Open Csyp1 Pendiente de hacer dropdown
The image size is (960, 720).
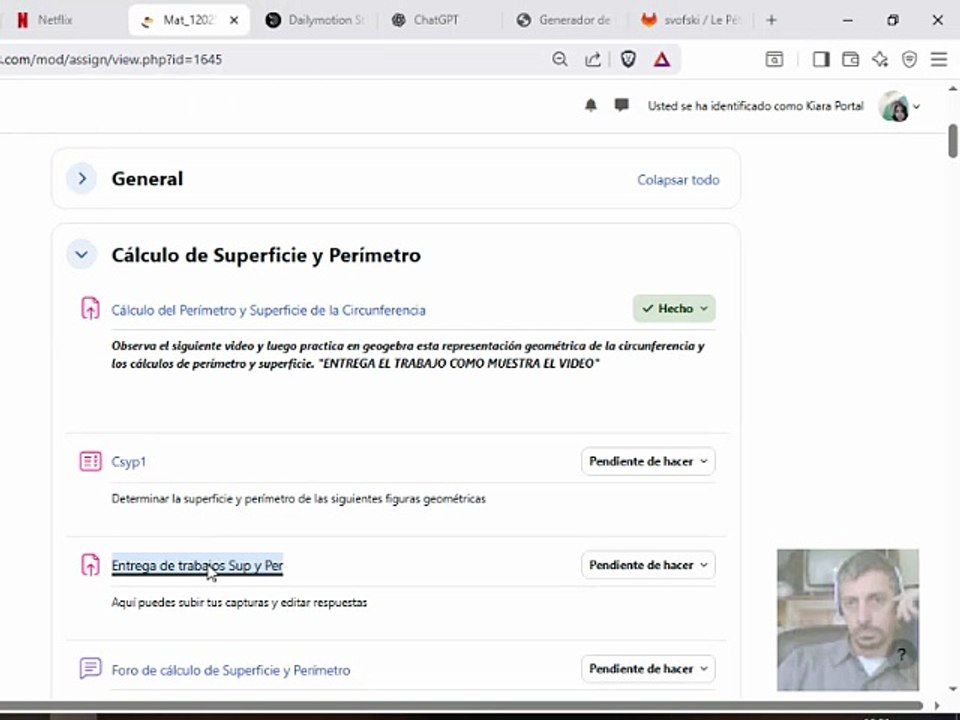[648, 461]
